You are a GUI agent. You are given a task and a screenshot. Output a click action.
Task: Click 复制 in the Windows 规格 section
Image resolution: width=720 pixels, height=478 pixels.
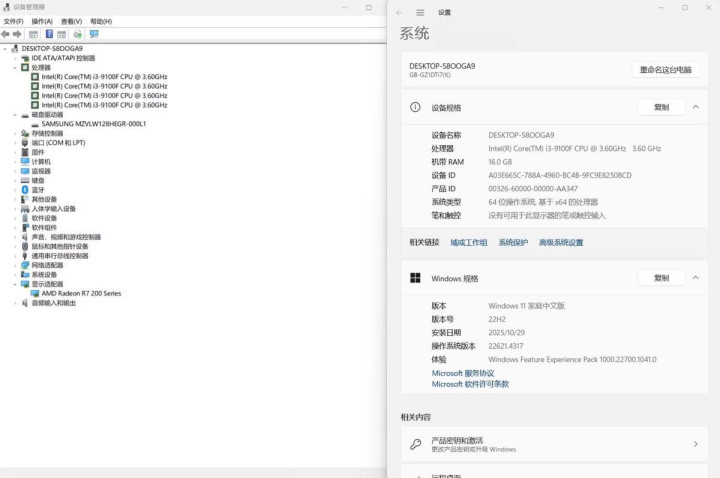pos(661,278)
